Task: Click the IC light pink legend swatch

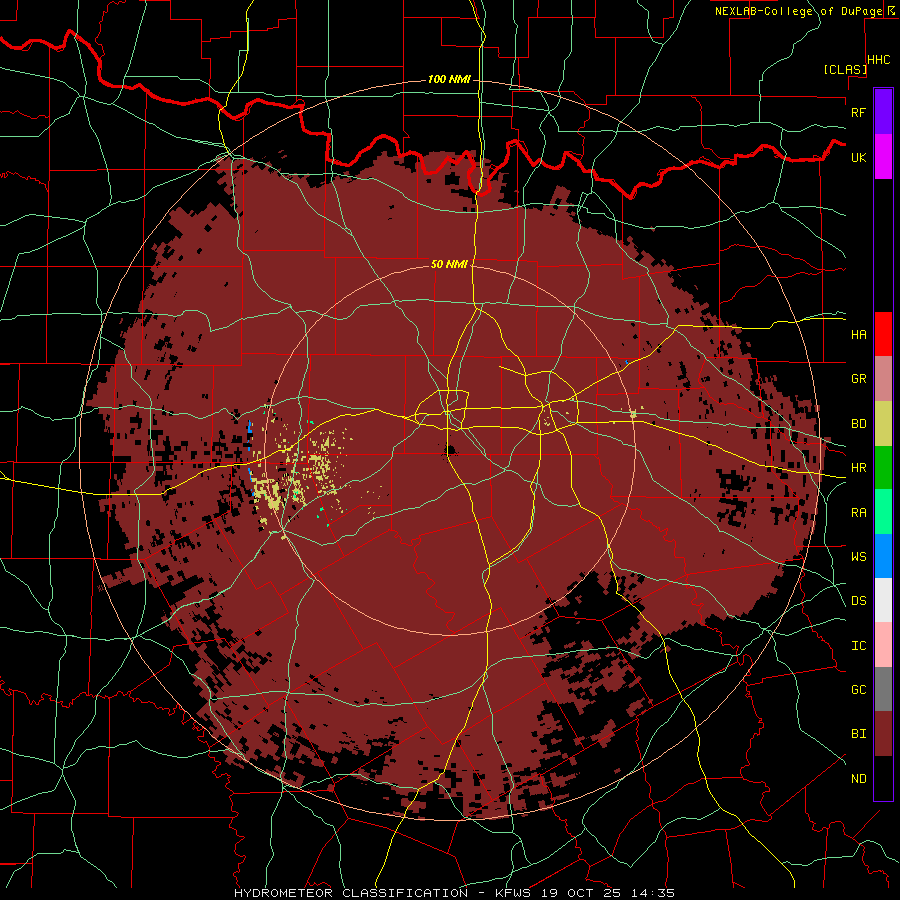Action: (883, 645)
